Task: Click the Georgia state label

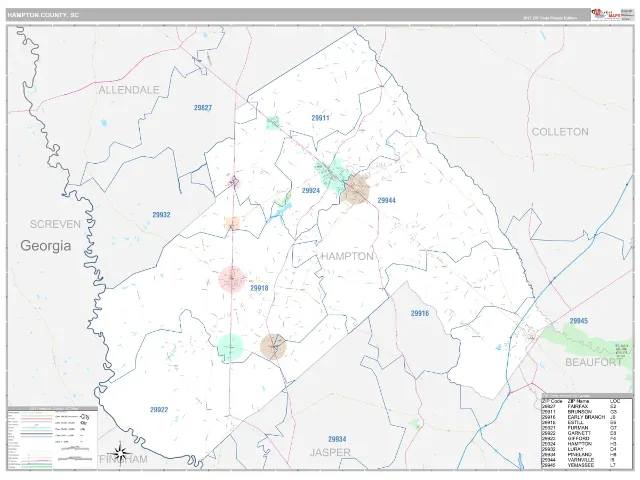Action: 46,245
